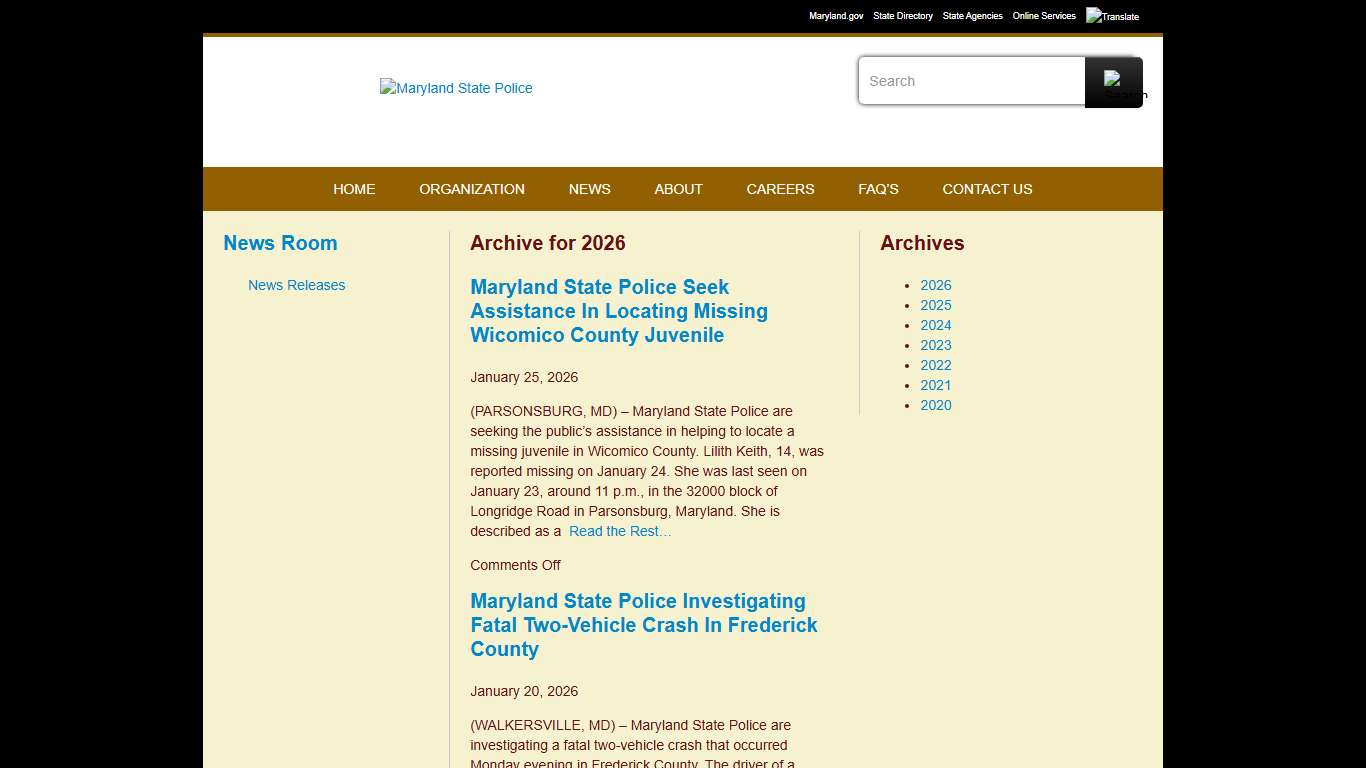Open the FAQ'S page

coord(878,189)
